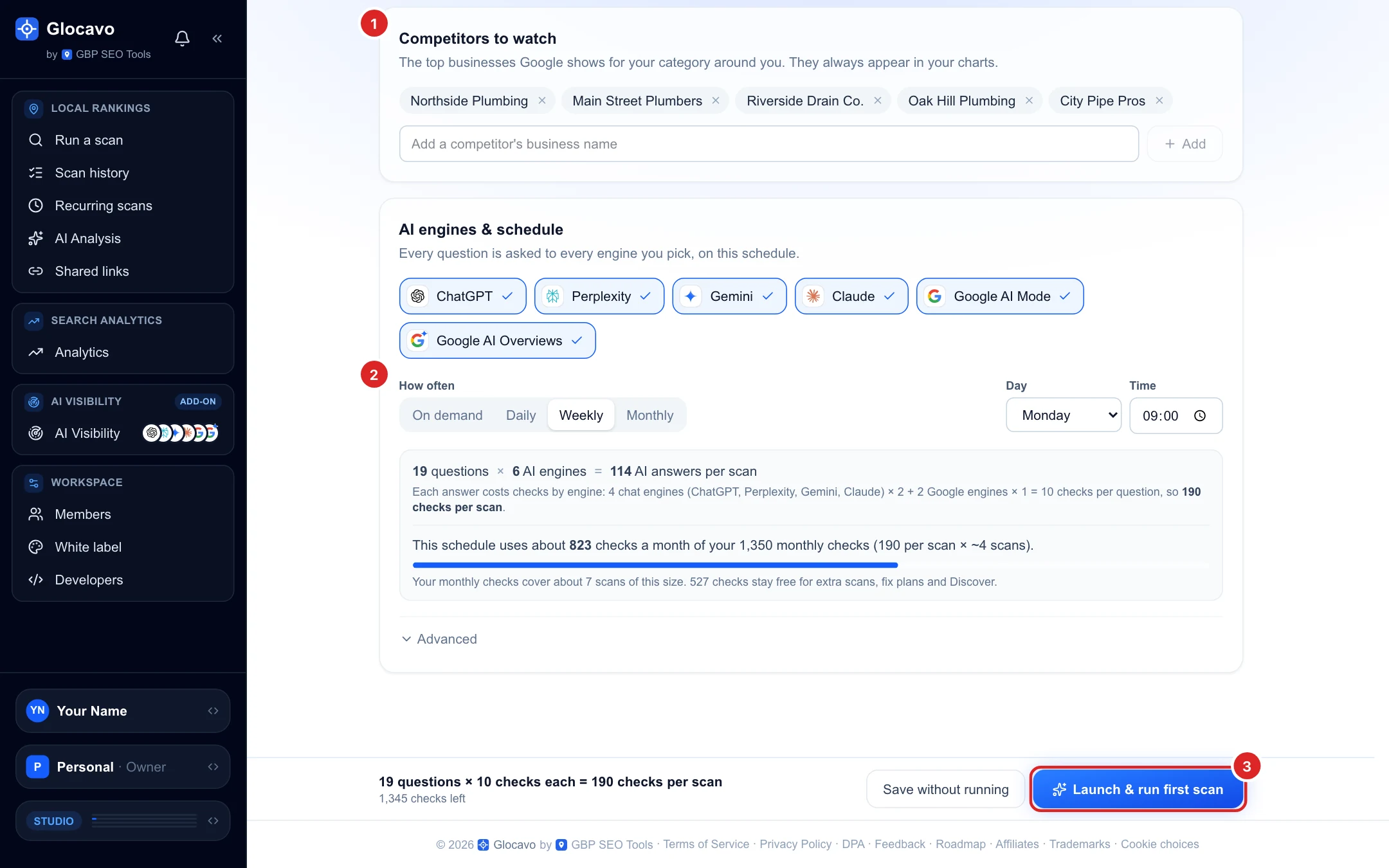Click the Glocavo logo icon
Viewport: 1389px width, 868px height.
[27, 29]
